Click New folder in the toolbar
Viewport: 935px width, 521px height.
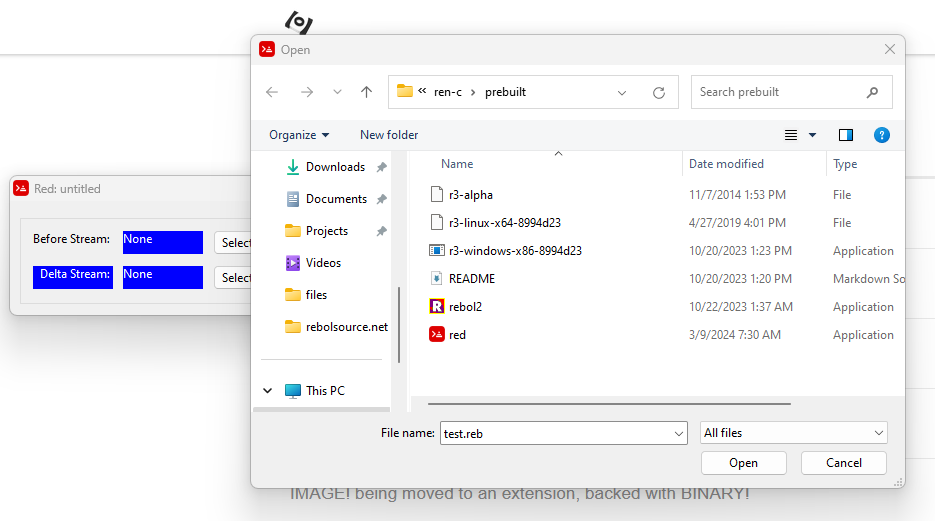(x=389, y=135)
